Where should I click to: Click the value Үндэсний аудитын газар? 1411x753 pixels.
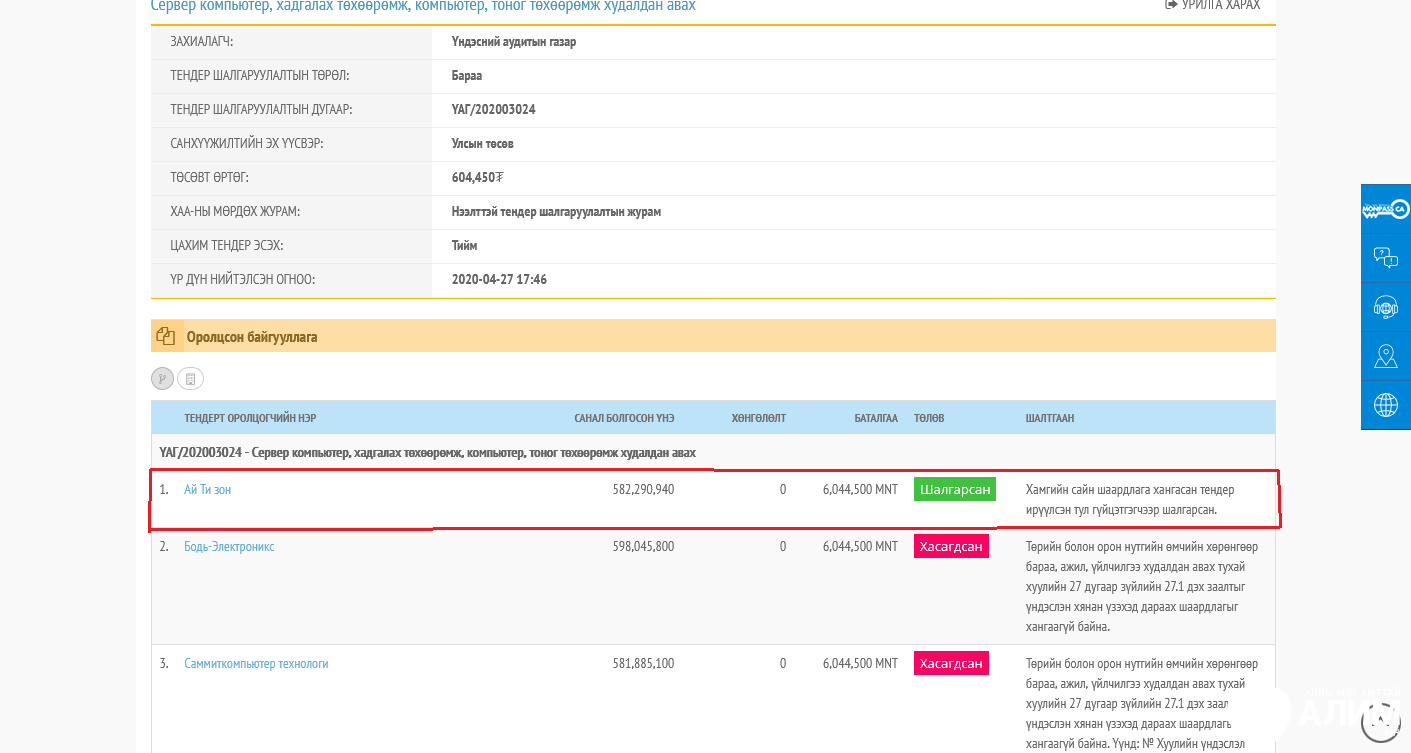click(514, 42)
